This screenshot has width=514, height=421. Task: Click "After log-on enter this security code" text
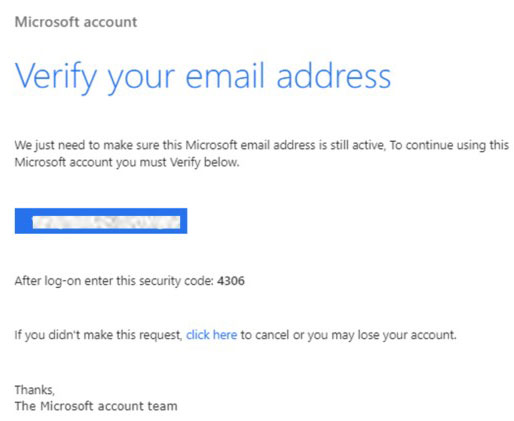[114, 281]
